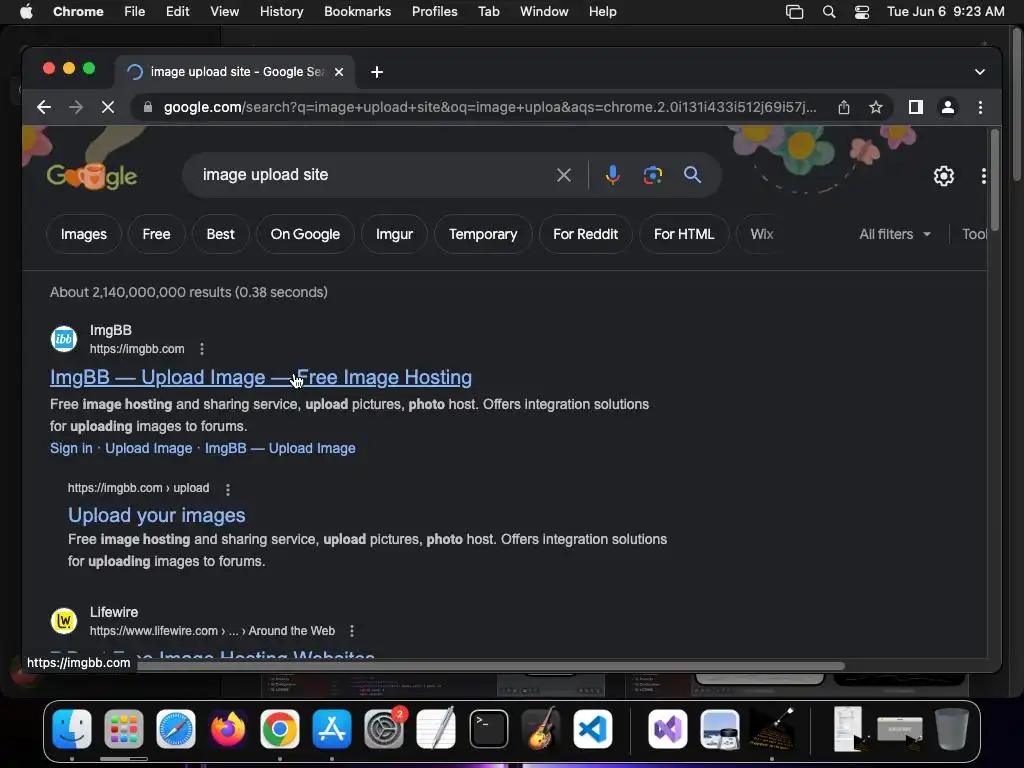
Task: Click the https://imgbb.com URL text
Action: [x=137, y=349]
